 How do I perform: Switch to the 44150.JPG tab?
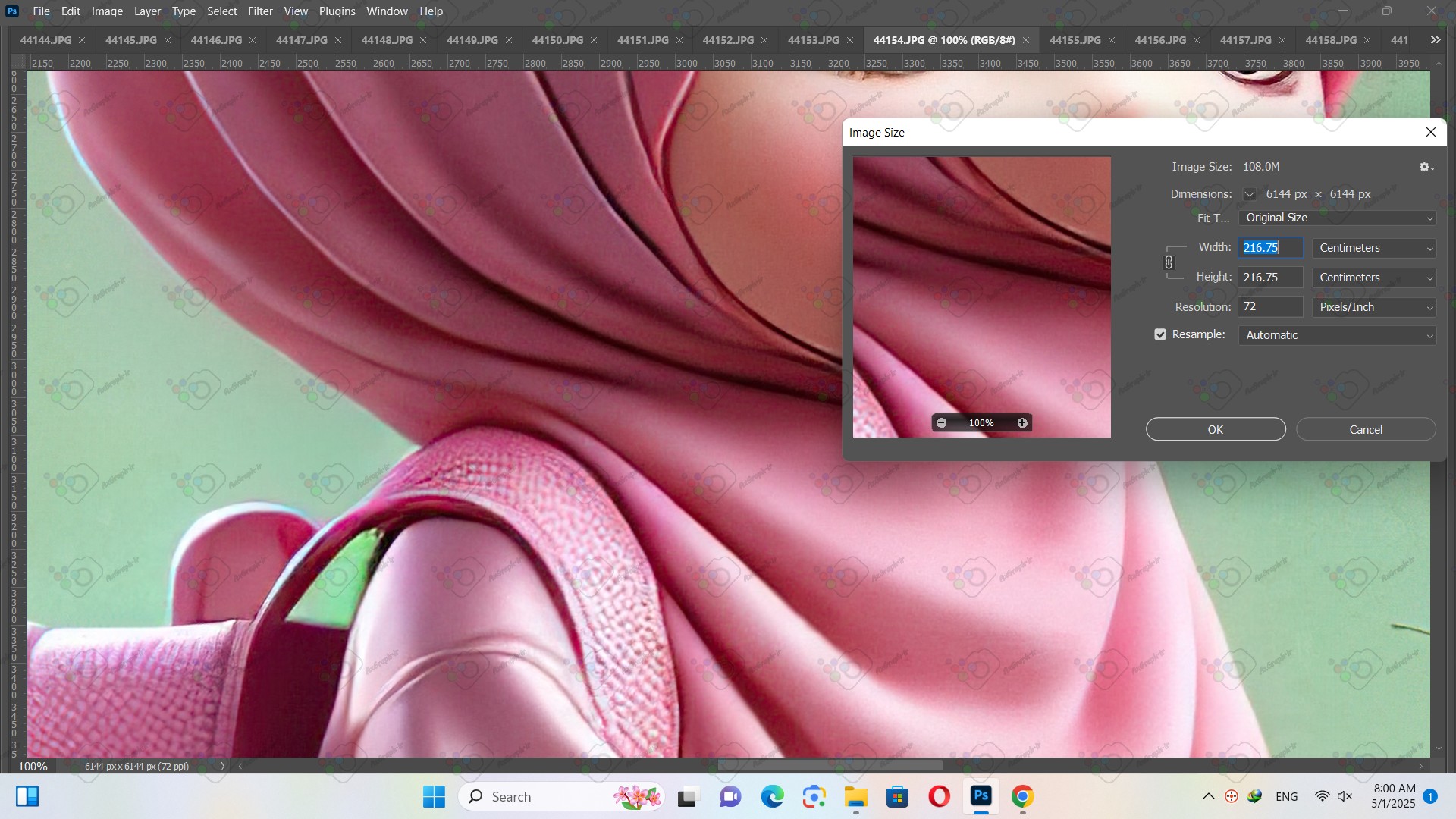pyautogui.click(x=557, y=40)
